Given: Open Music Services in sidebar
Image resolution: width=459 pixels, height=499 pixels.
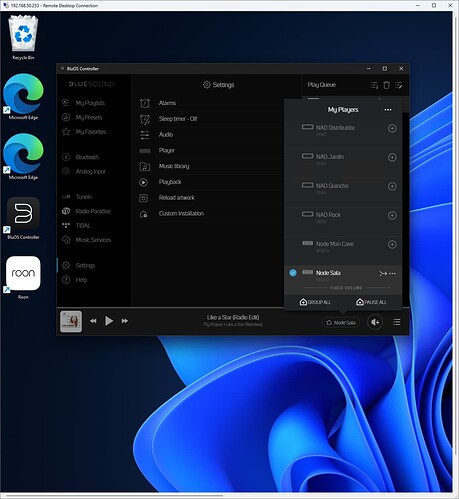Looking at the screenshot, I should (x=93, y=240).
